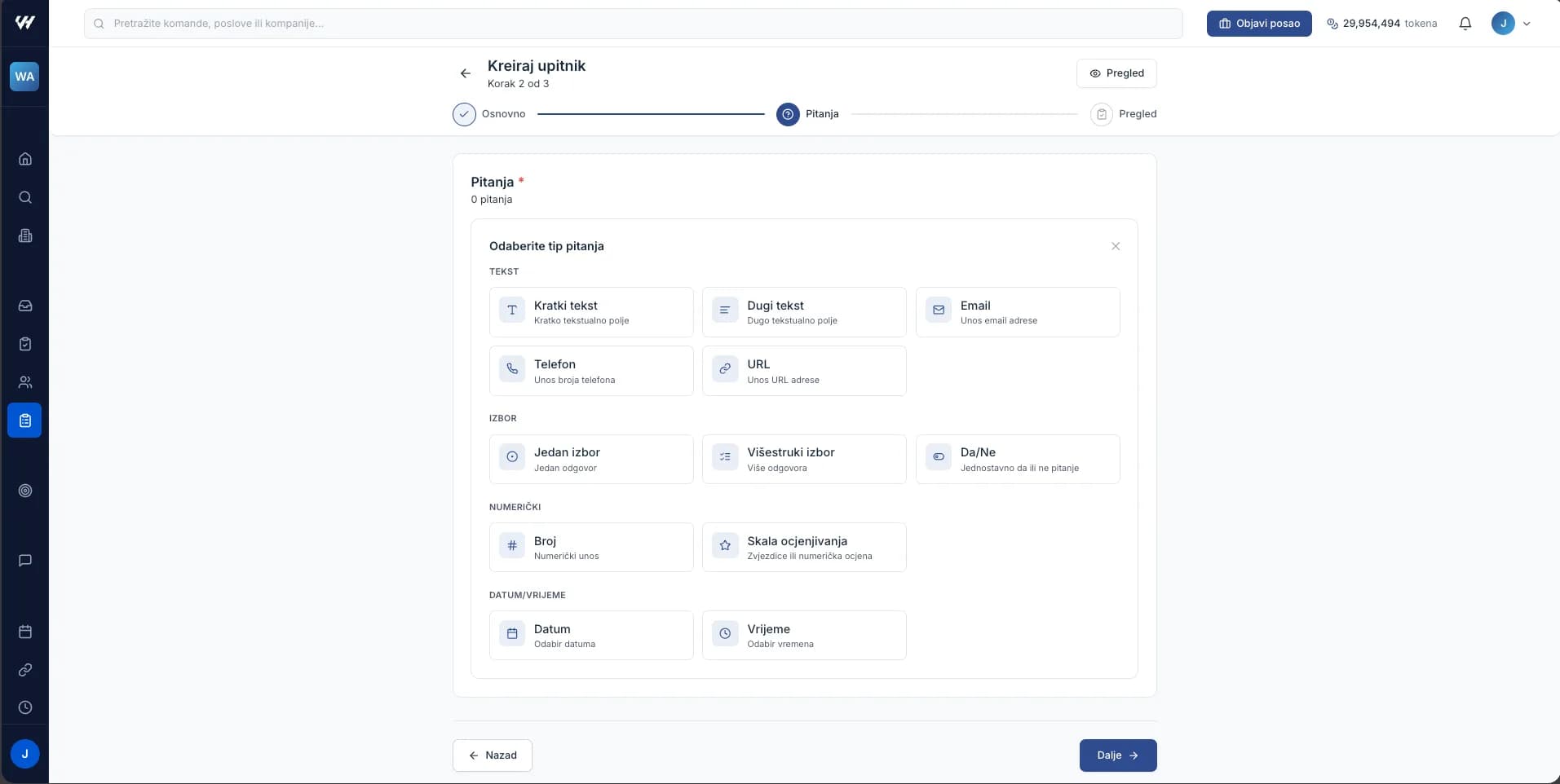Choose Da/Ne question type
Viewport: 1560px width, 784px height.
(x=1018, y=459)
